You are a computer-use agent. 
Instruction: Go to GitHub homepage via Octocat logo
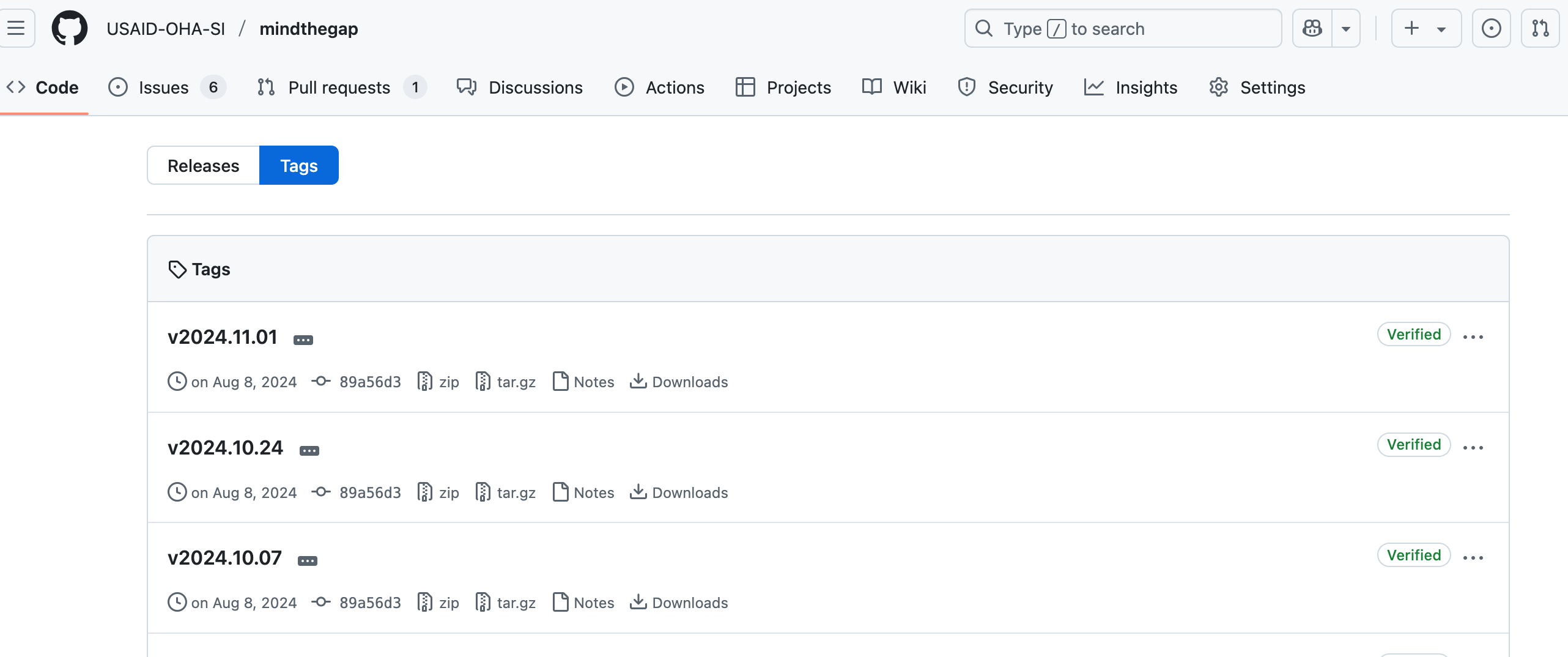pos(70,28)
